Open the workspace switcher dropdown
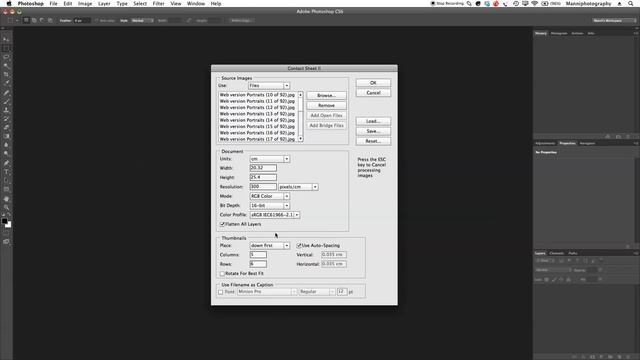The width and height of the screenshot is (640, 360). point(613,20)
